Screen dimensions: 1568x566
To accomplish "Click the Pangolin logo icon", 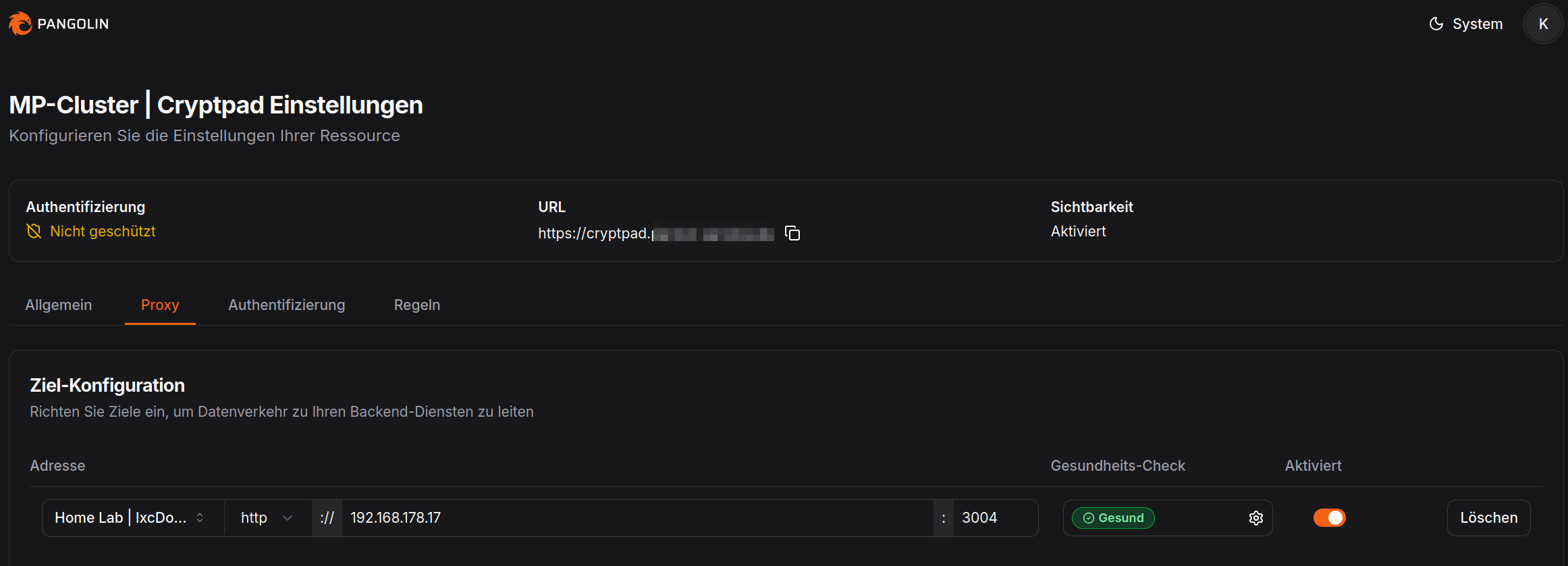I will tap(20, 24).
